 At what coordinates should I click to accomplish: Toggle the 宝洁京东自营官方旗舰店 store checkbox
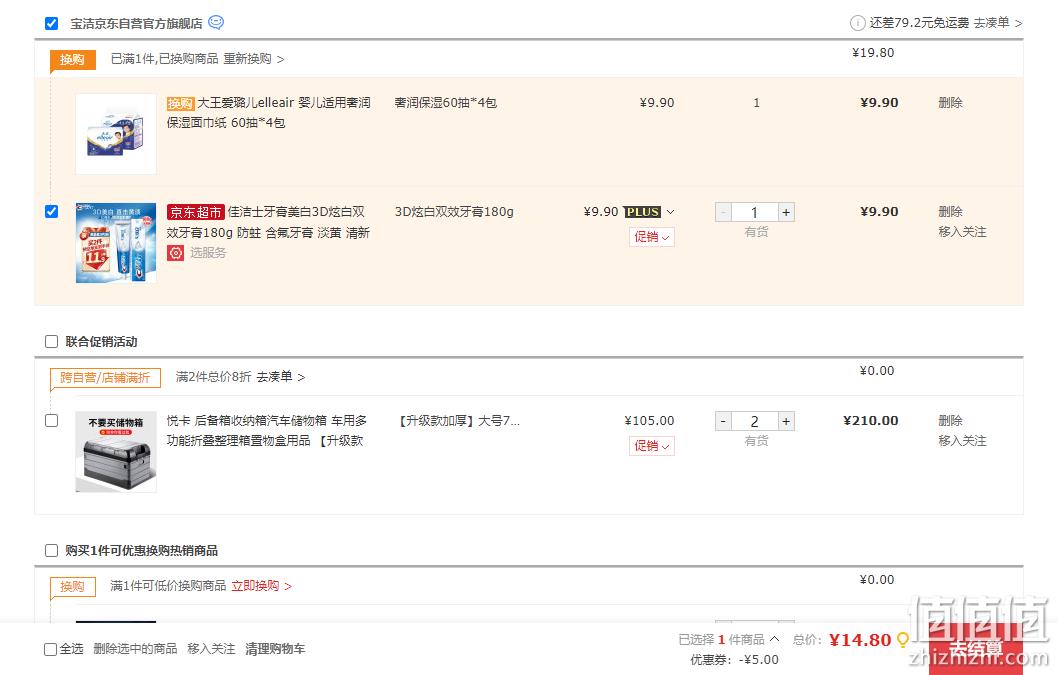[51, 24]
